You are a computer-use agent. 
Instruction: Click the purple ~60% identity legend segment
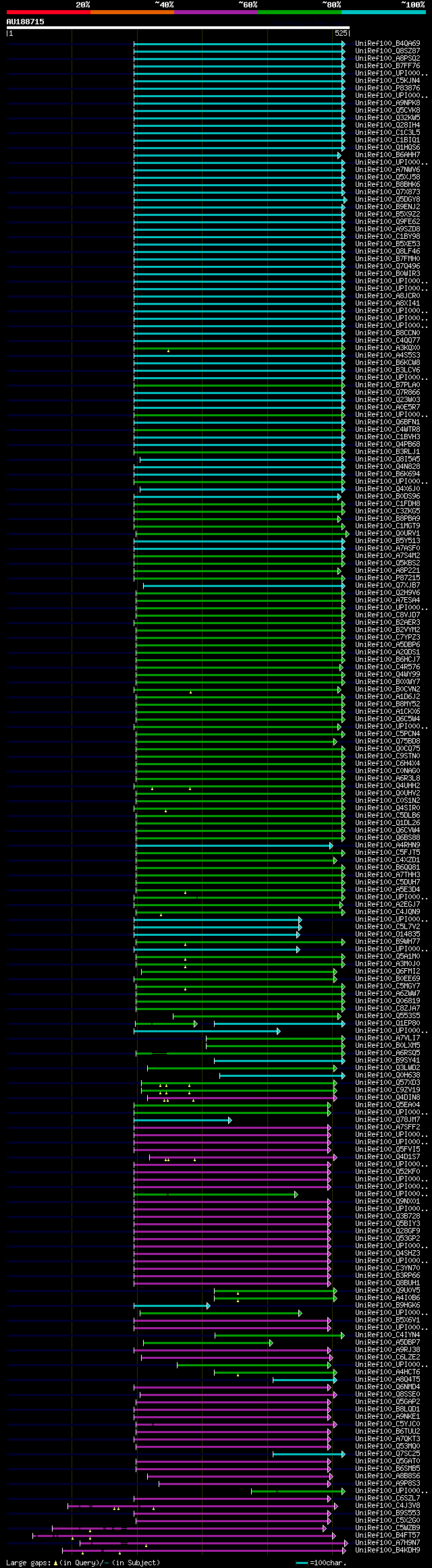(216, 12)
